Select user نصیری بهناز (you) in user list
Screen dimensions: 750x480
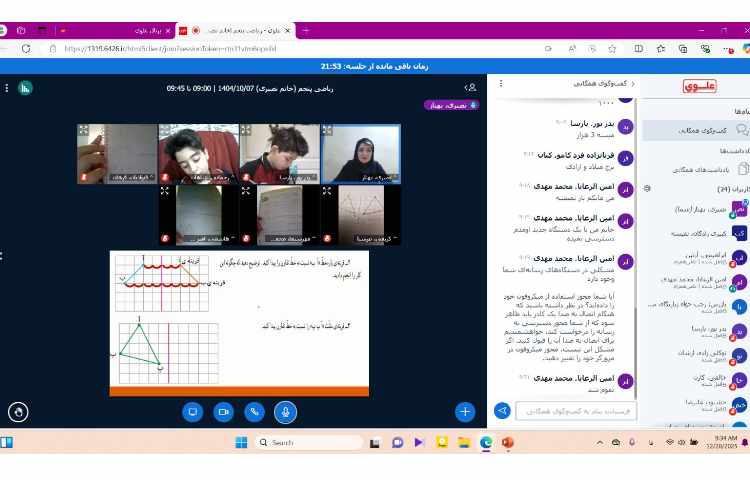[696, 209]
